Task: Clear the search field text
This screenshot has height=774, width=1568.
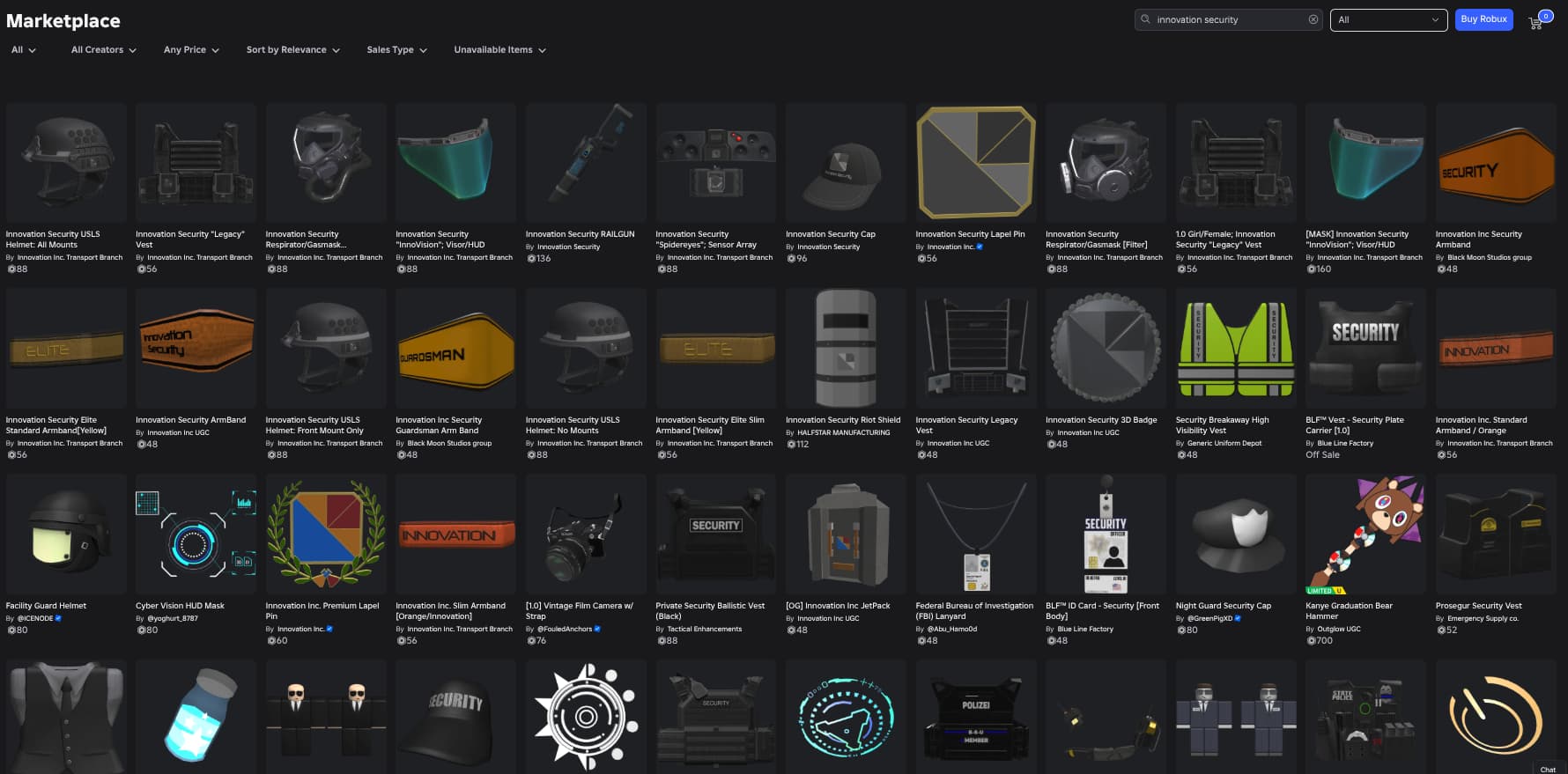Action: pyautogui.click(x=1313, y=19)
